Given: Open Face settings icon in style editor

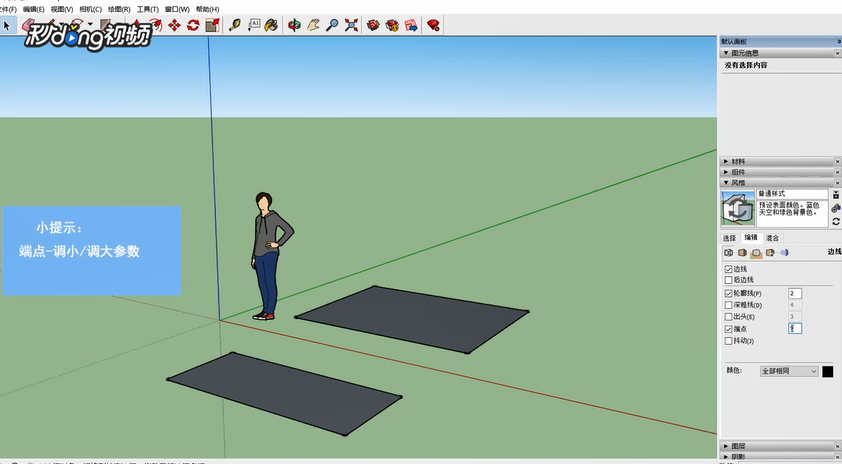Looking at the screenshot, I should pyautogui.click(x=743, y=252).
